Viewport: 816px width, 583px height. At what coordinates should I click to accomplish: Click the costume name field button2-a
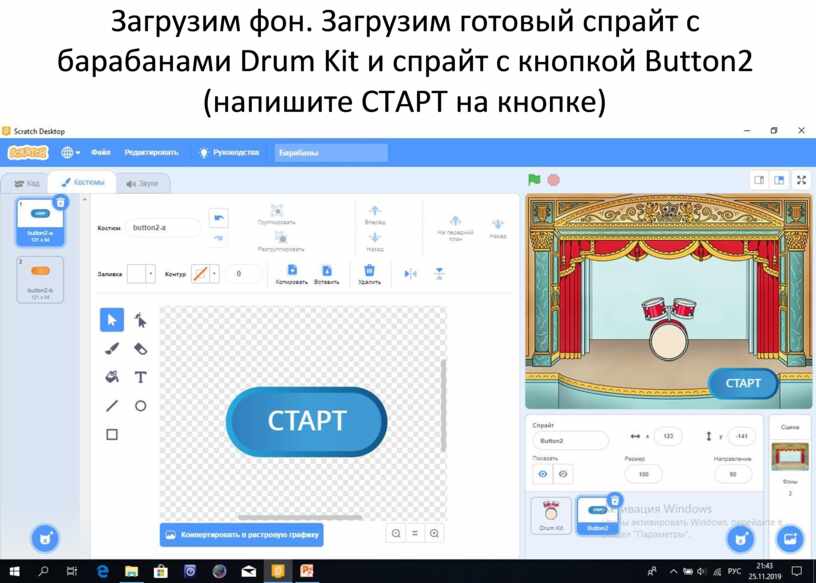pos(162,228)
